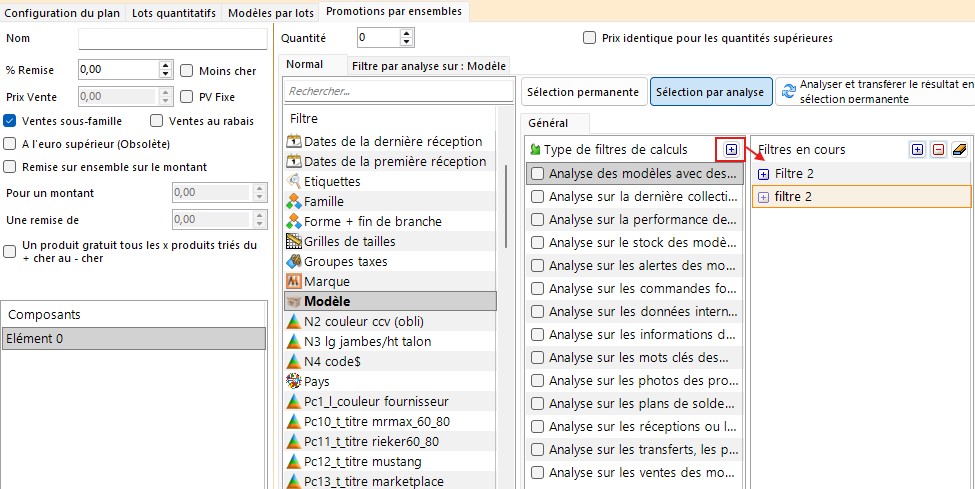Click the Analyse sur les mots clés des... row
The image size is (975, 489).
point(634,358)
